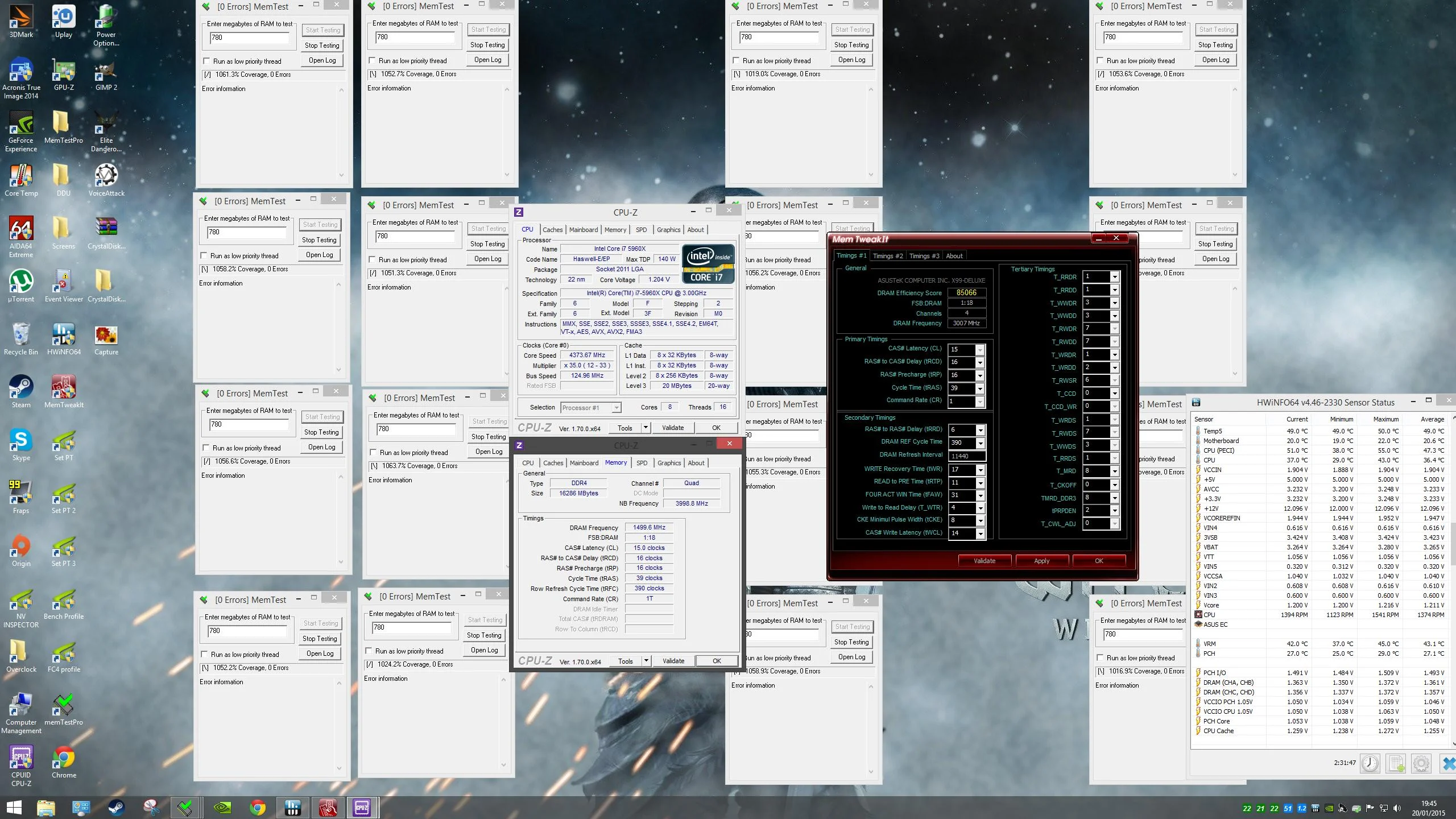The width and height of the screenshot is (1456, 819).
Task: Enable low priority thread in the 1052.7% coverage MemTest
Action: tap(372, 61)
